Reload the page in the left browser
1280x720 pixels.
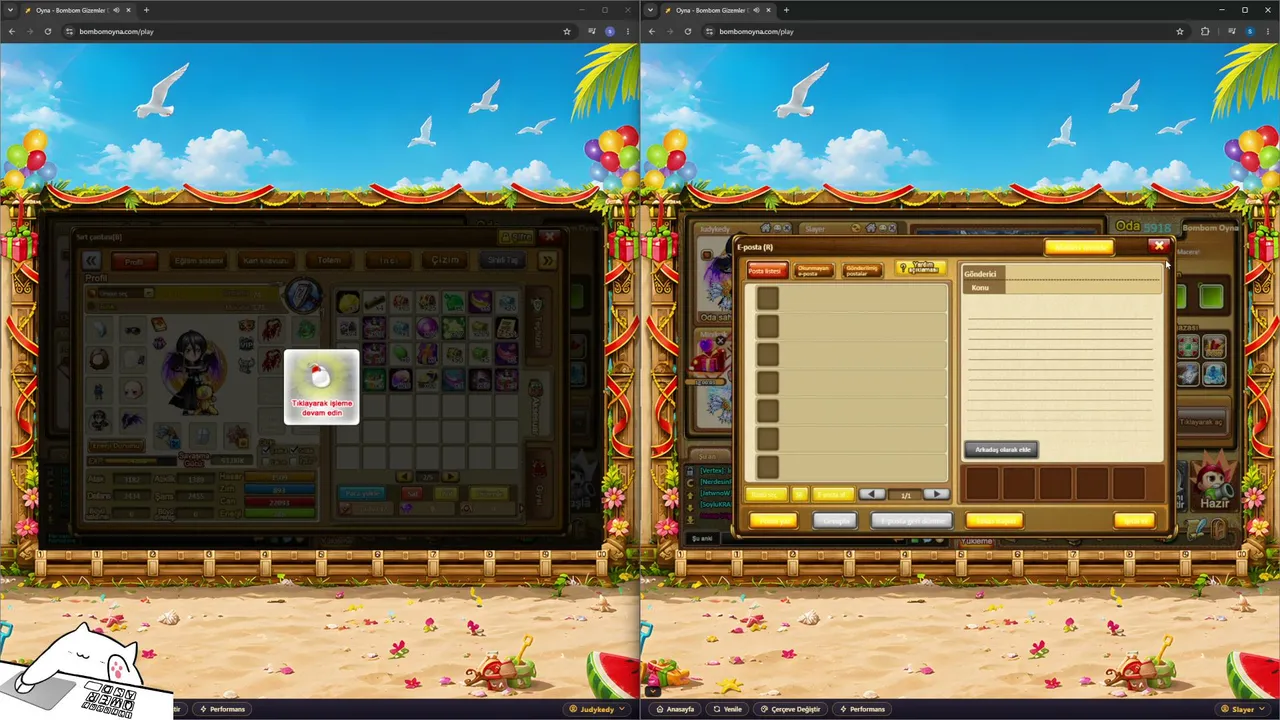coord(47,31)
